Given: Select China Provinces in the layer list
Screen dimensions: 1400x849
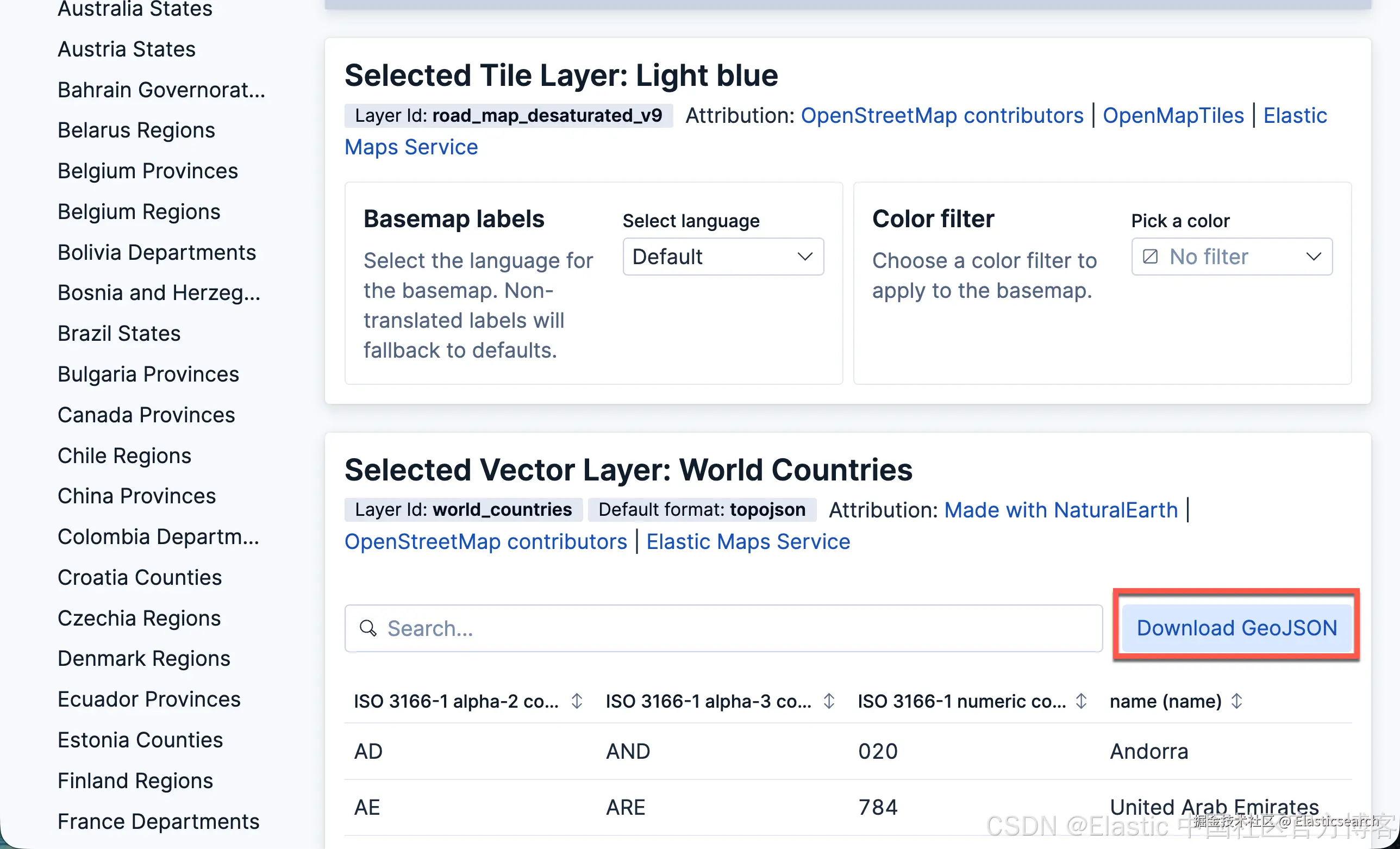Looking at the screenshot, I should [137, 496].
